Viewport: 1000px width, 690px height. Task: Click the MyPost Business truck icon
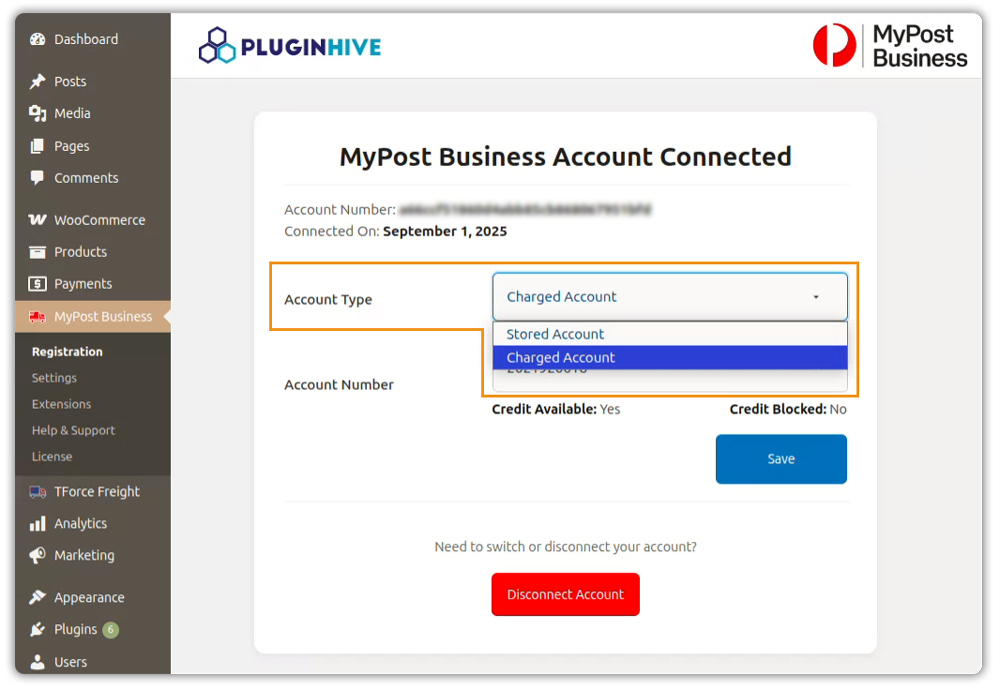tap(38, 317)
